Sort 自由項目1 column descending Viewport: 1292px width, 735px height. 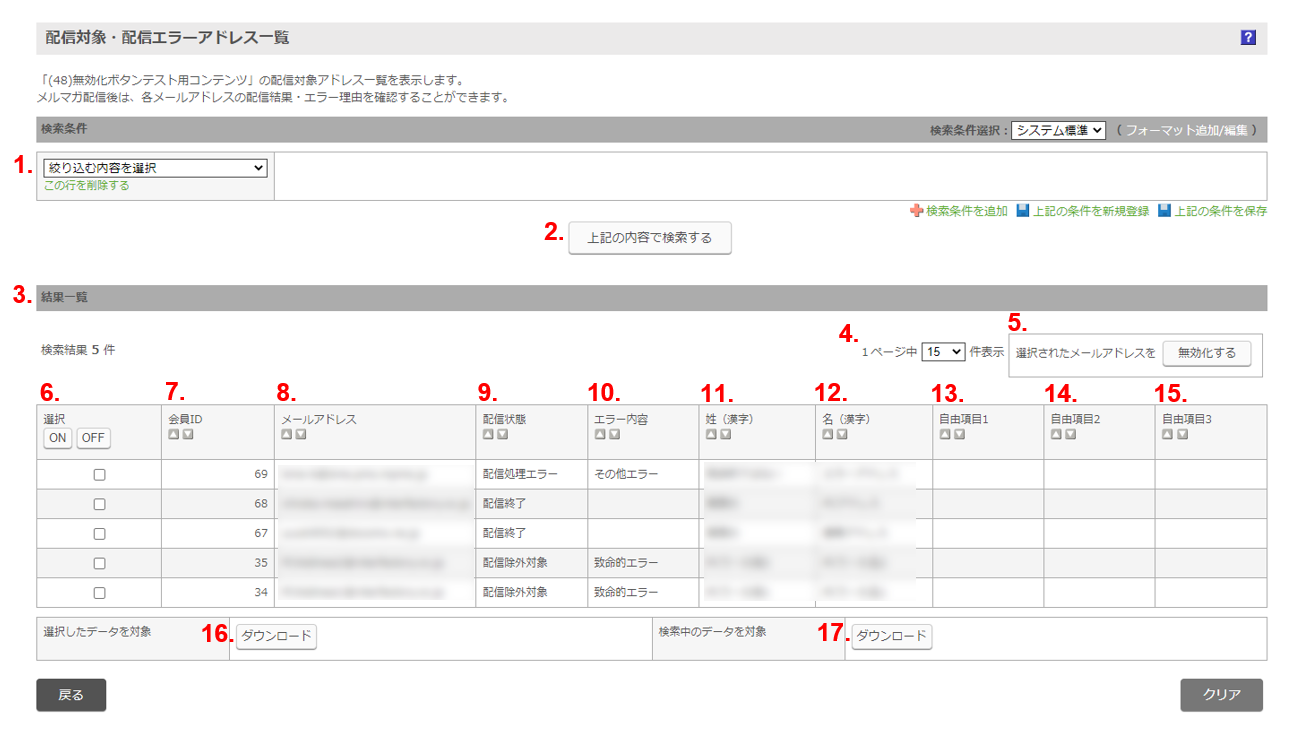pyautogui.click(x=958, y=435)
